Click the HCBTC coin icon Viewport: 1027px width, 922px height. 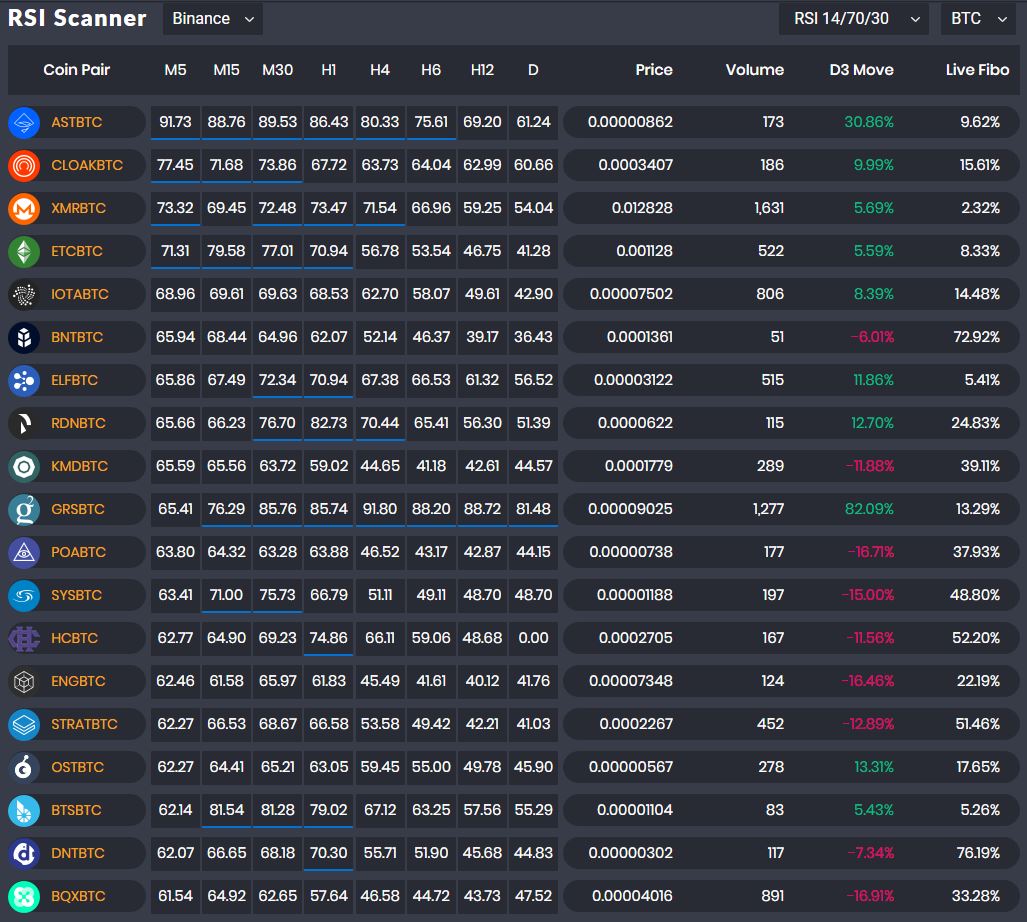(24, 638)
